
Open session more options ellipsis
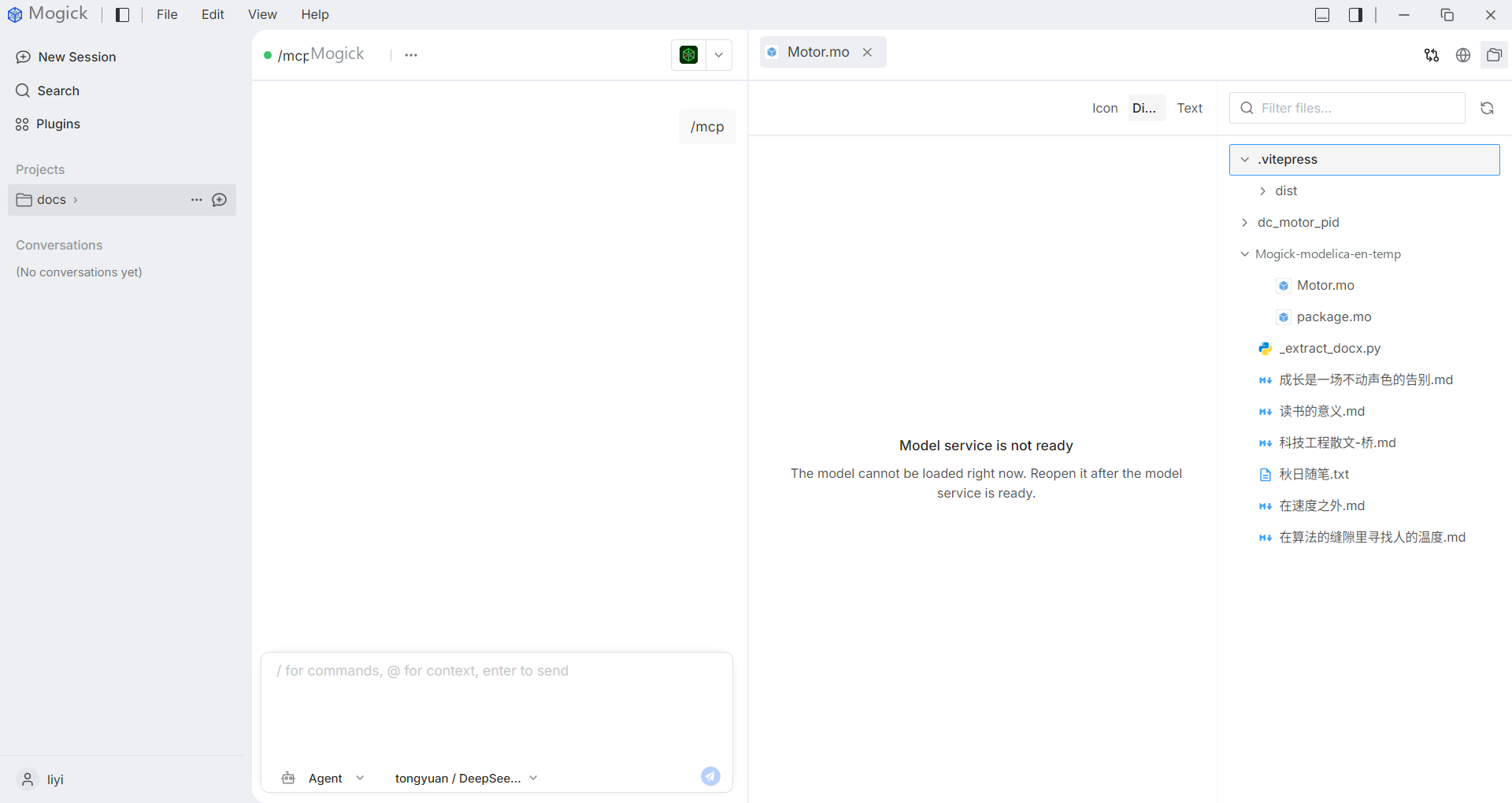coord(411,55)
